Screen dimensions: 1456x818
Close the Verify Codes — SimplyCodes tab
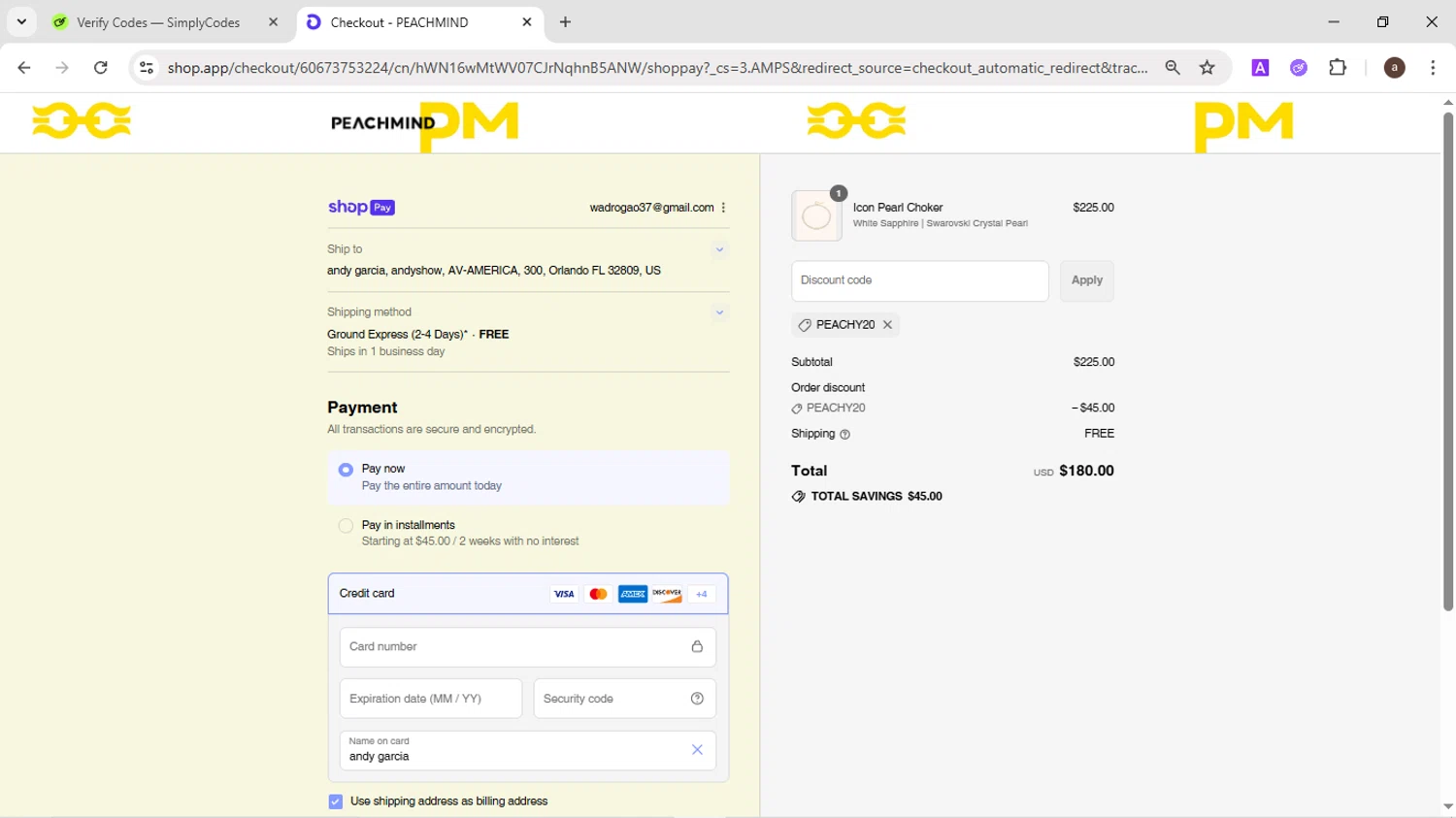(x=273, y=22)
